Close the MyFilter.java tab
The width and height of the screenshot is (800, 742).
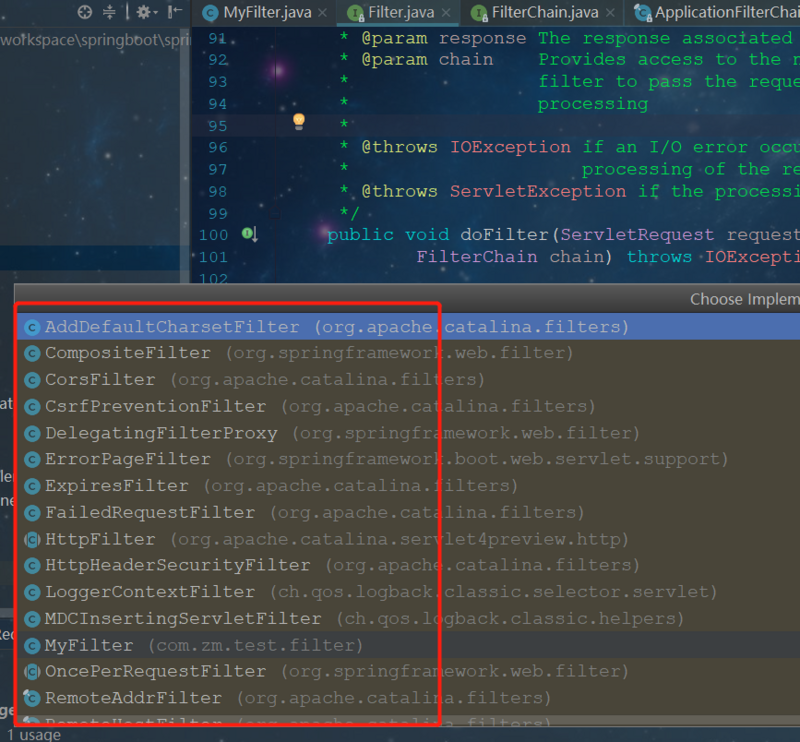click(322, 12)
